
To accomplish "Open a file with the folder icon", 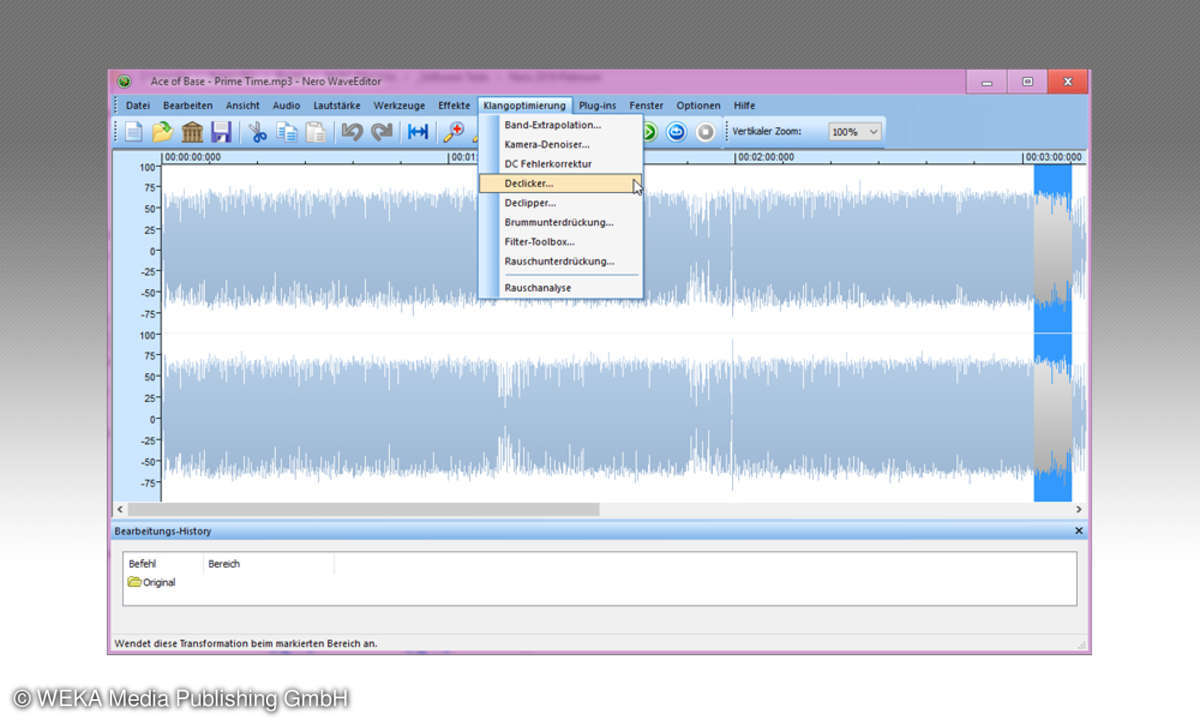I will (162, 131).
